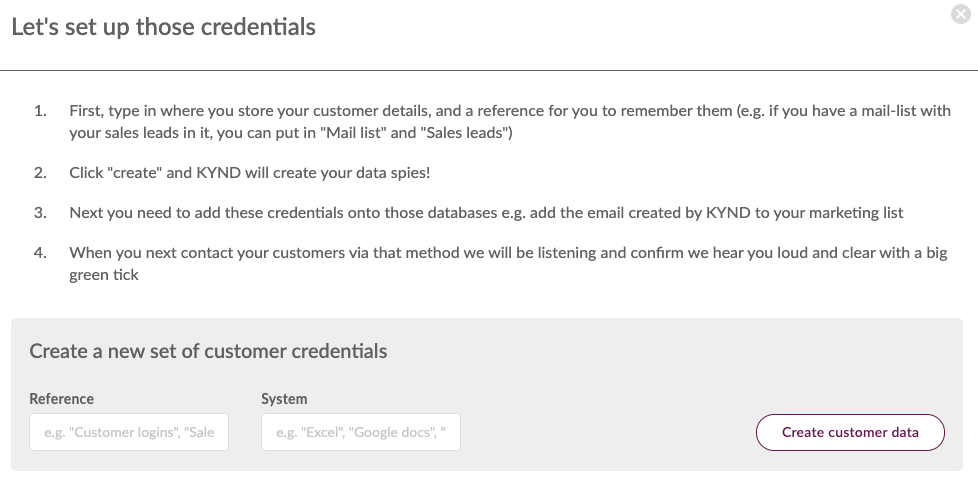Click the Reference field label

click(62, 398)
